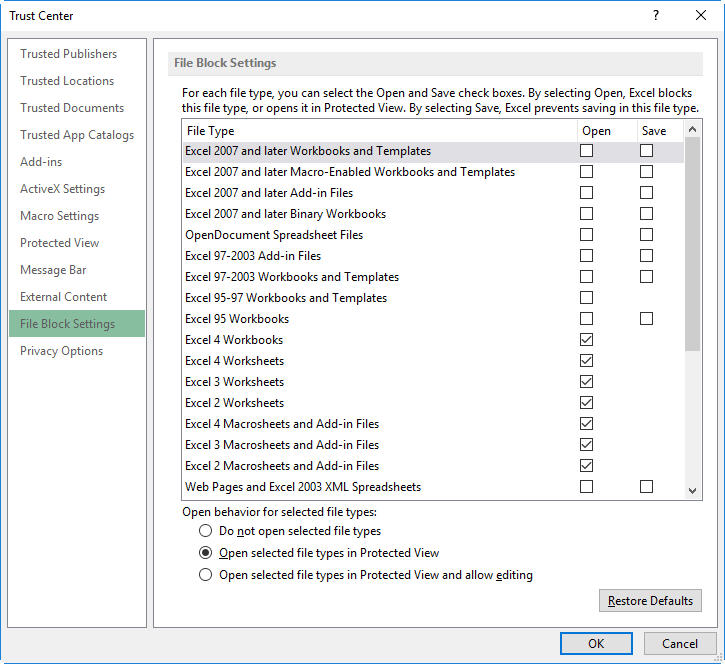Image resolution: width=725 pixels, height=664 pixels.
Task: Check Save for Excel 95 Workbooks
Action: point(646,319)
